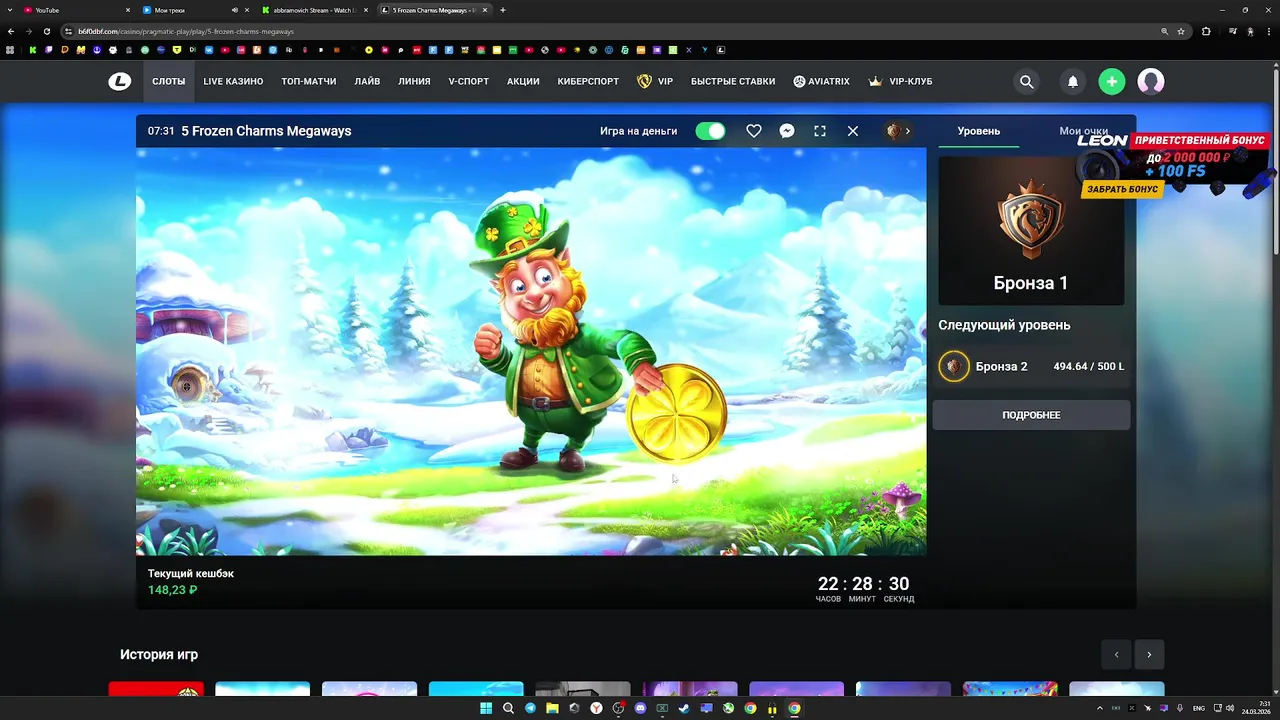The image size is (1280, 720).
Task: Switch to the abbramovich Stream browser tab
Action: pyautogui.click(x=314, y=10)
